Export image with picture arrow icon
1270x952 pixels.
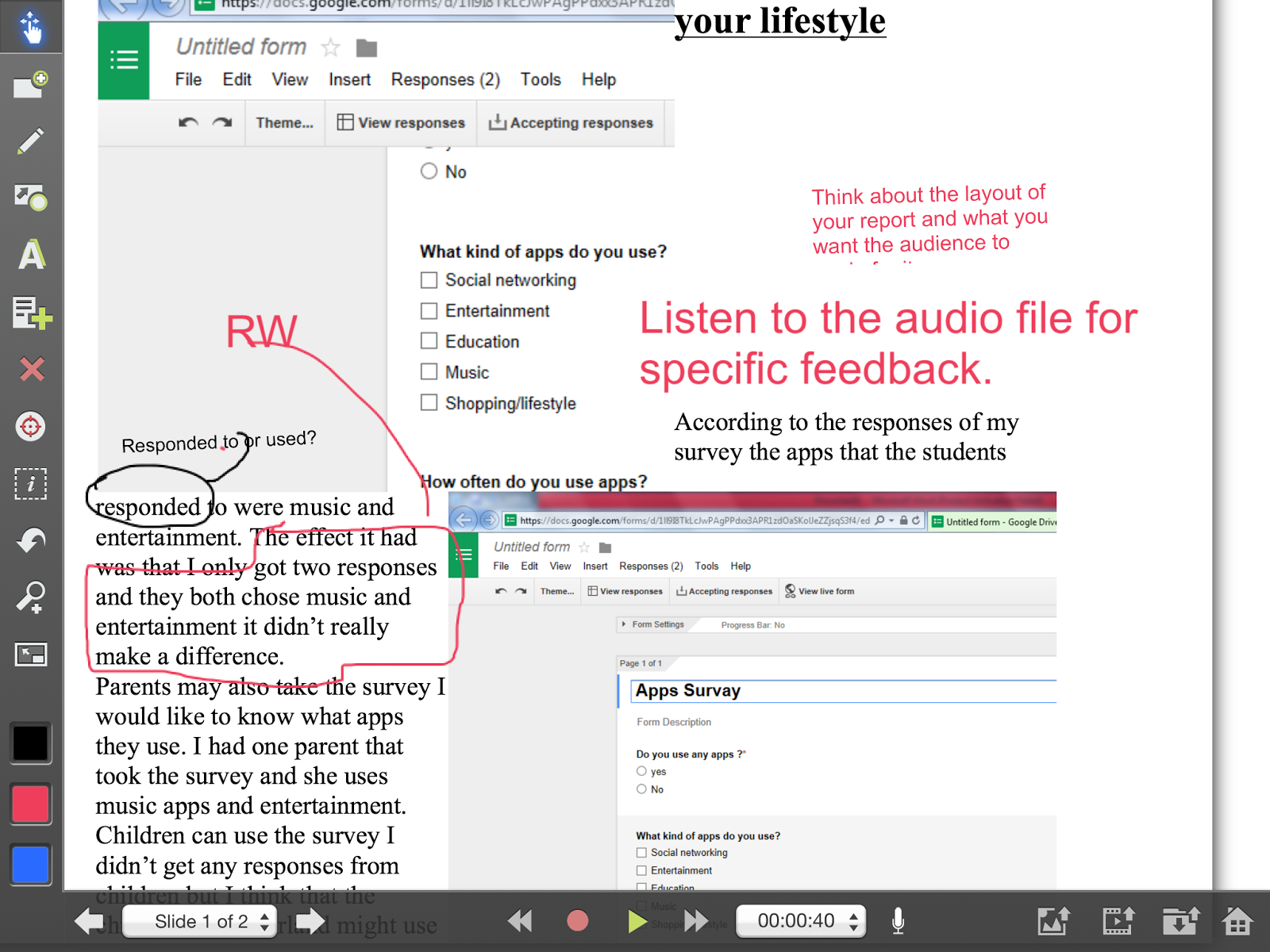point(1054,921)
